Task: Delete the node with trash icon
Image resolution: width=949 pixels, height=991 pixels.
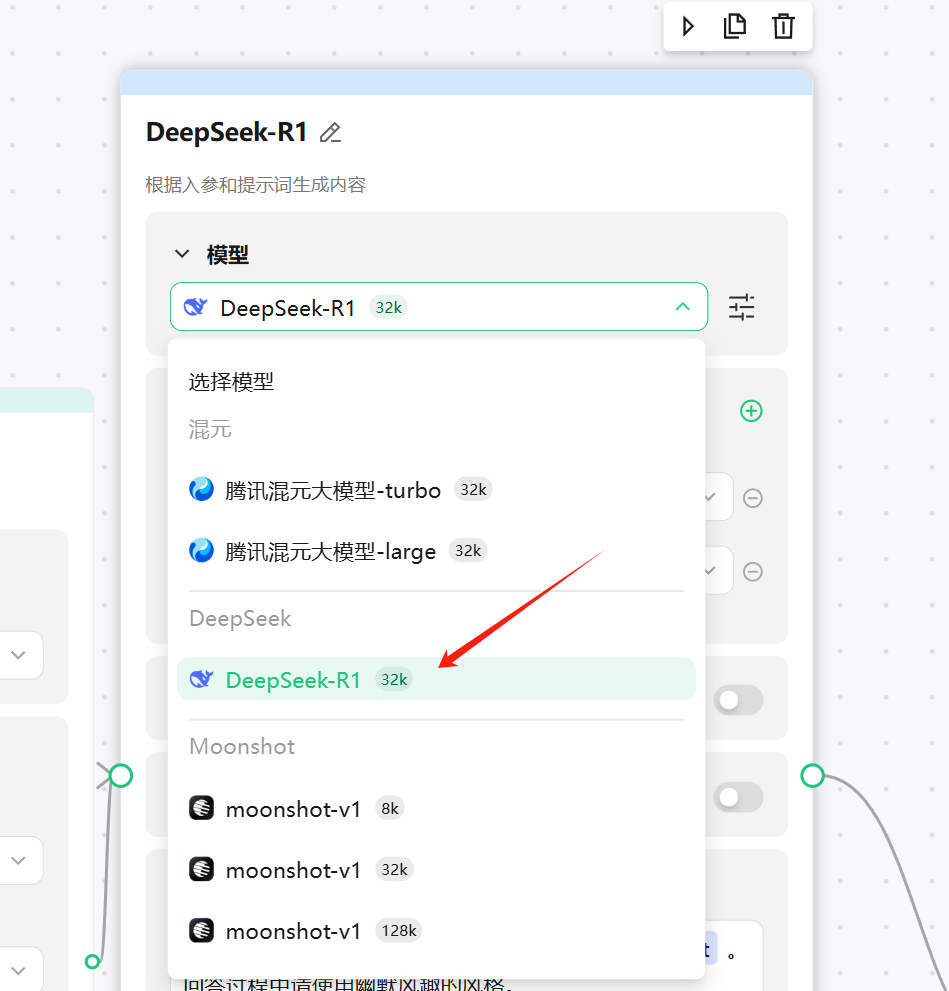Action: pyautogui.click(x=783, y=27)
